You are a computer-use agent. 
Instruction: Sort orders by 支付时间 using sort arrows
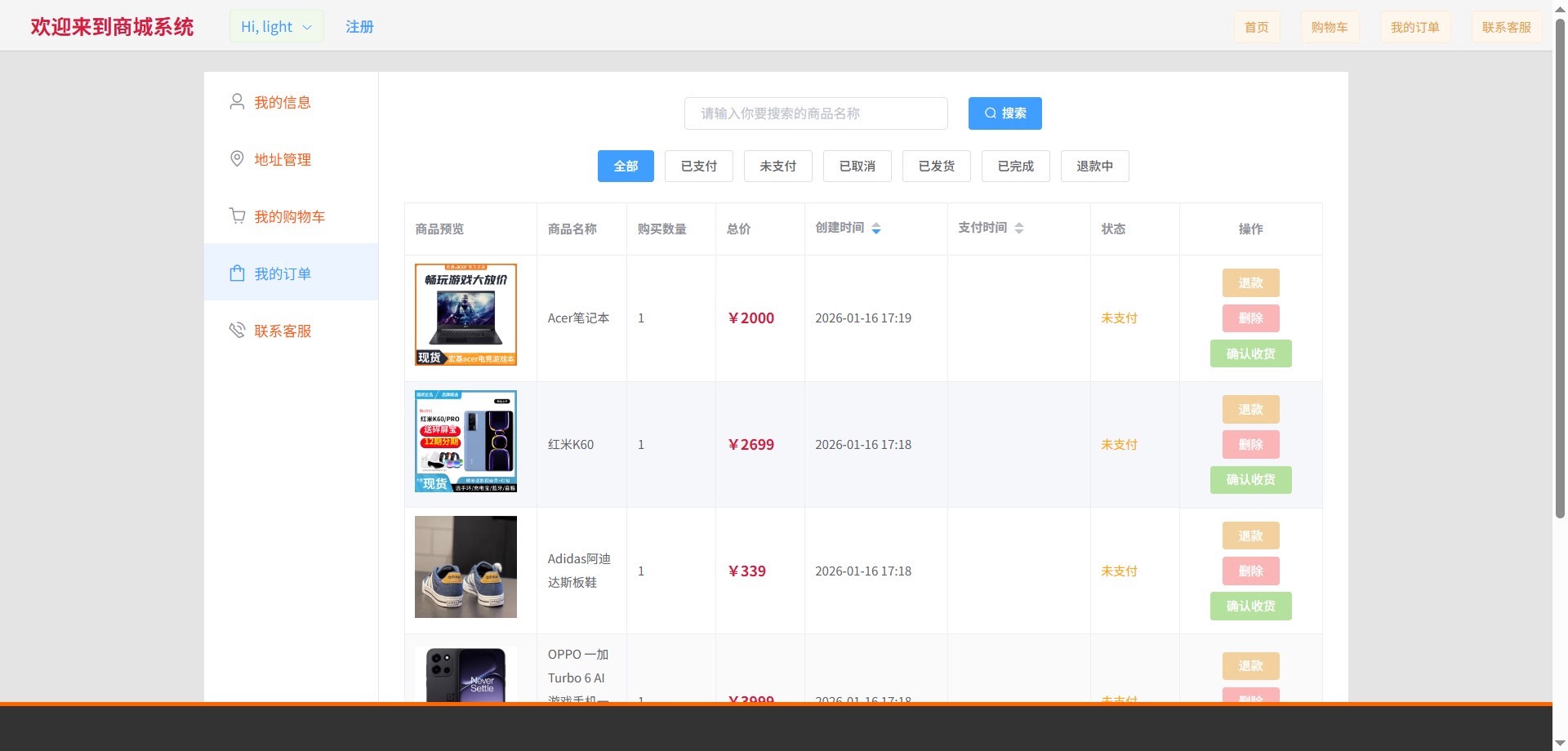tap(1019, 229)
